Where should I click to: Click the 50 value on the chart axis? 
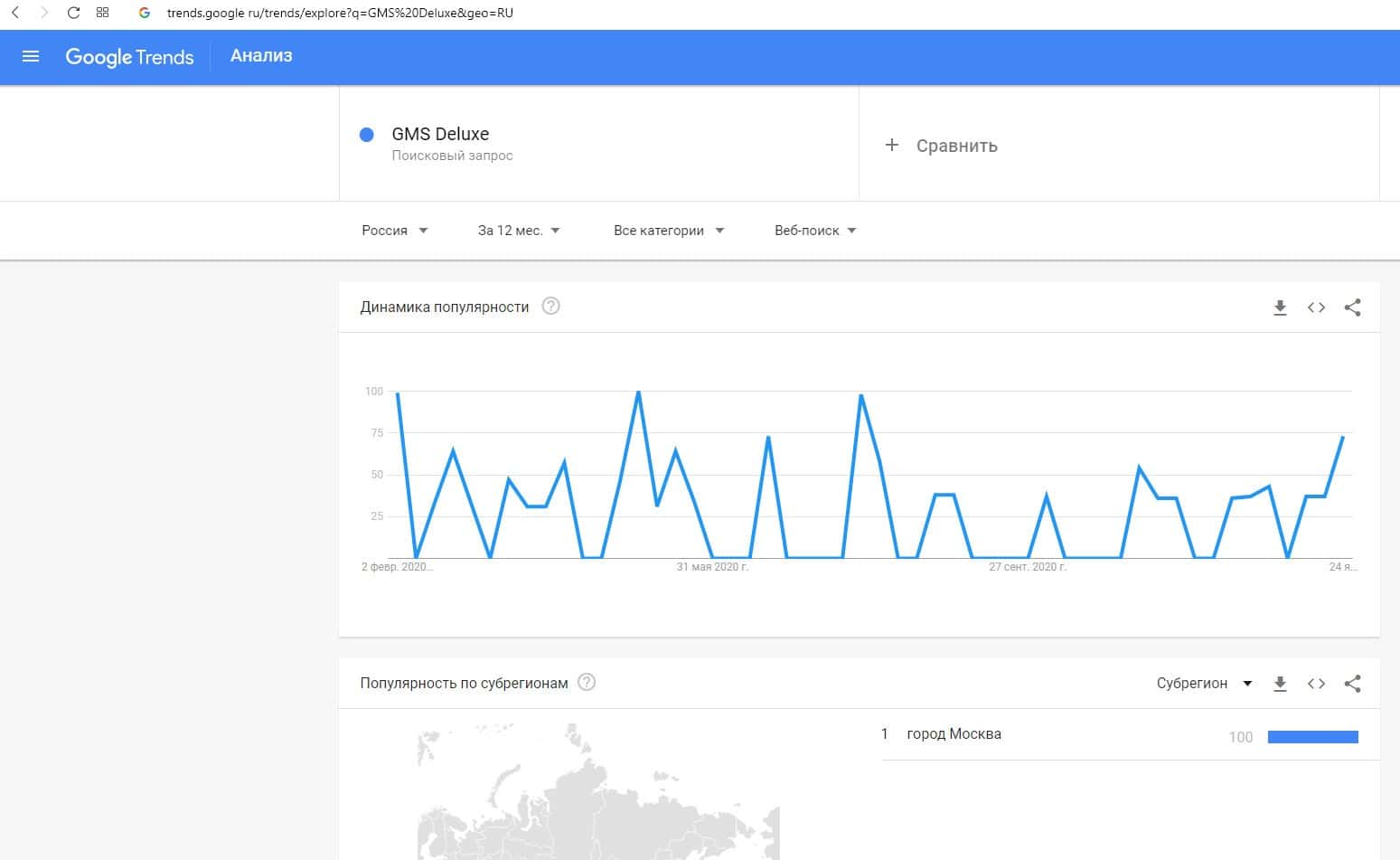point(377,475)
